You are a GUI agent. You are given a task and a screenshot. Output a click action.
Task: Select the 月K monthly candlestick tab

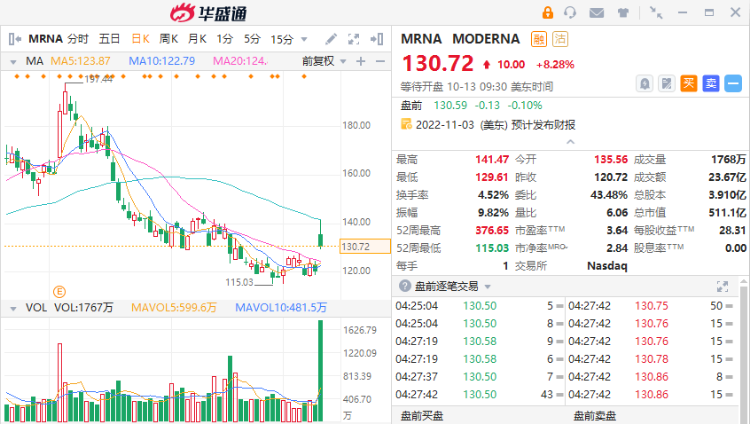197,39
